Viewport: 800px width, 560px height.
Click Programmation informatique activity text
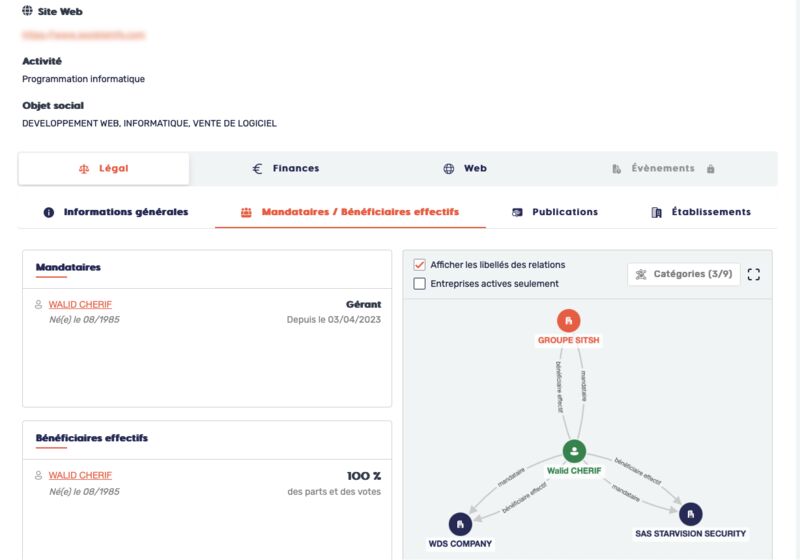click(x=83, y=79)
